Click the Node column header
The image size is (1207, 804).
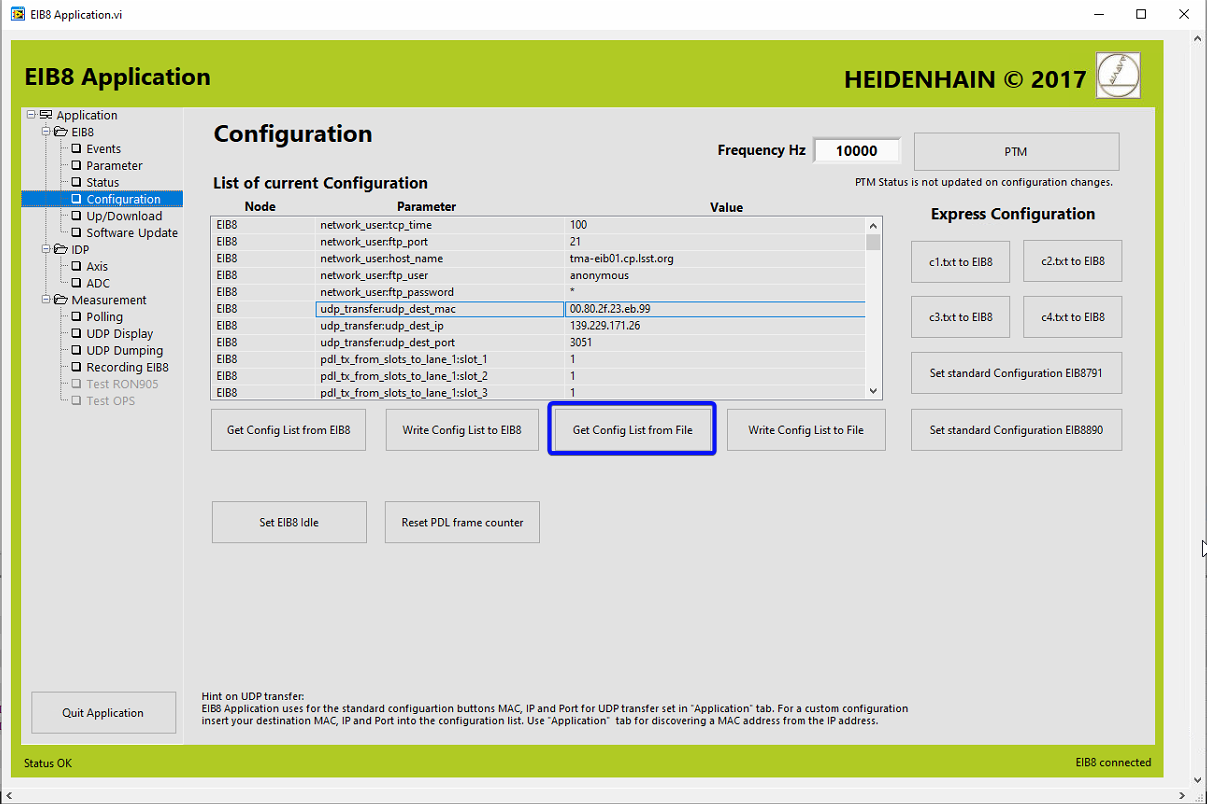pos(260,207)
